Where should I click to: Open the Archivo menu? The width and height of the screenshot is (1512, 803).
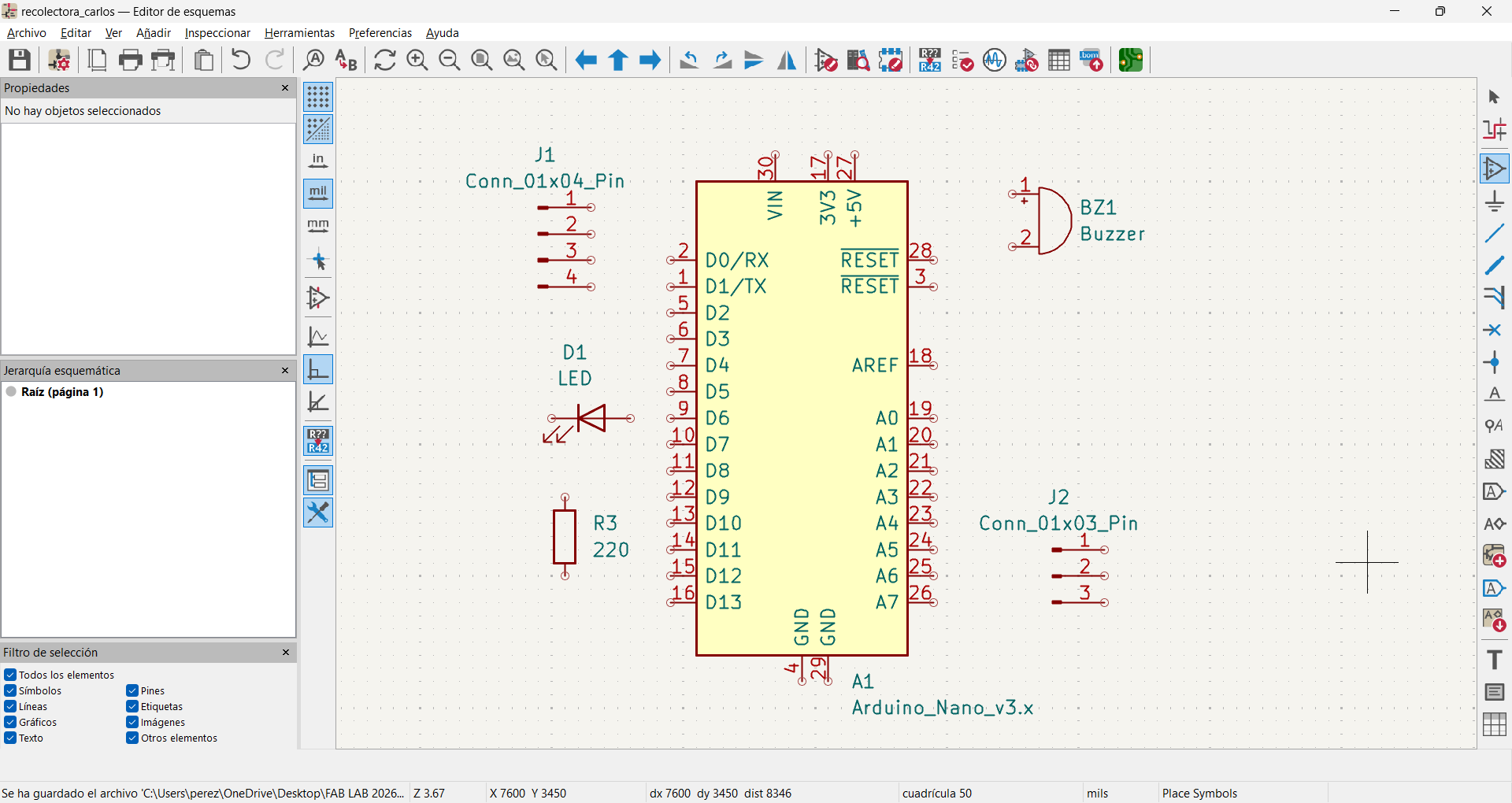coord(27,33)
